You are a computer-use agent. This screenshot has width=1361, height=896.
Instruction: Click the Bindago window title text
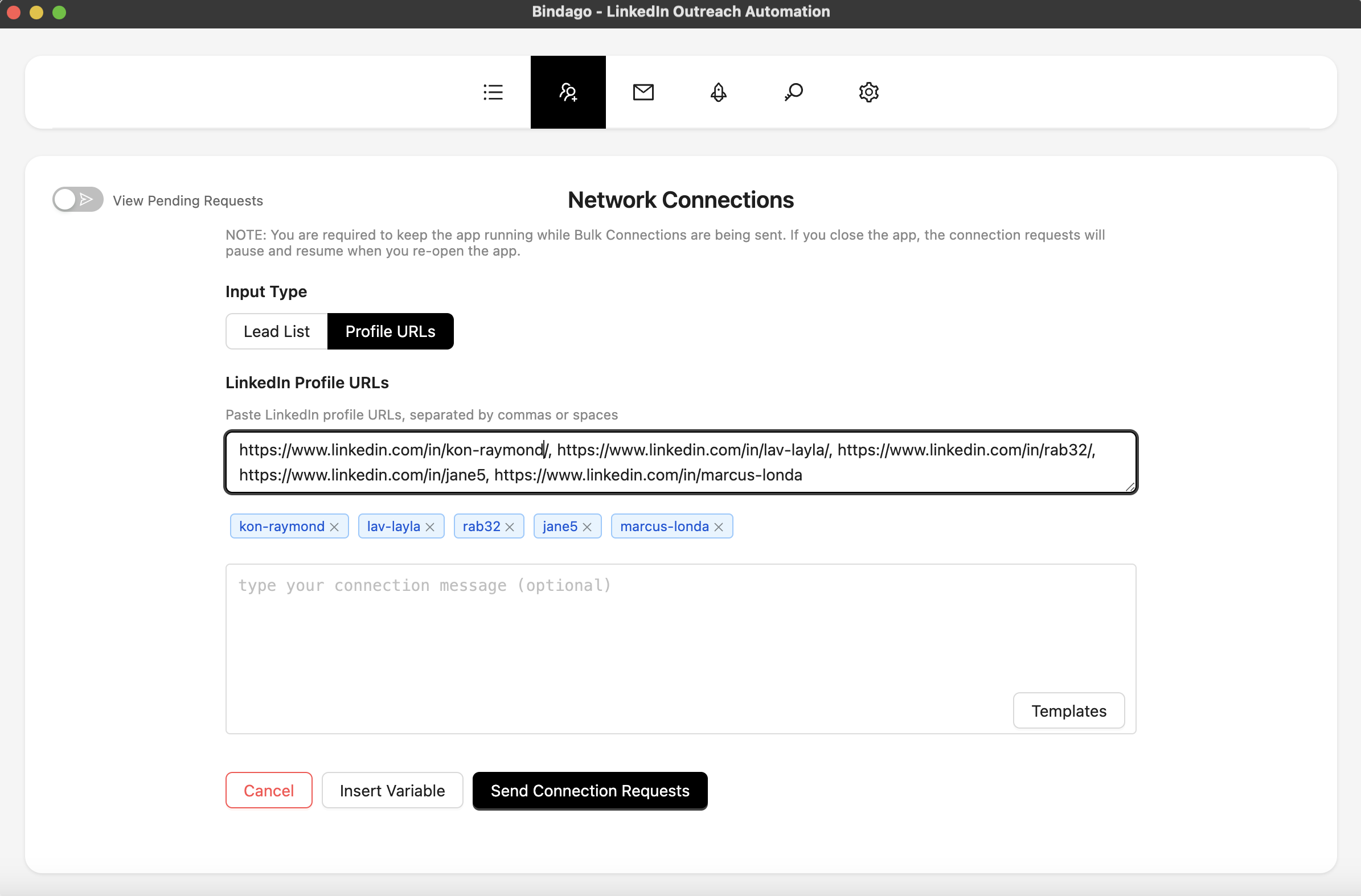680,11
